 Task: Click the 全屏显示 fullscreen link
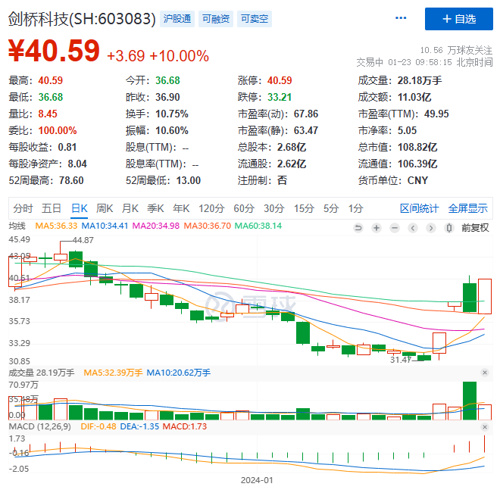(x=468, y=209)
